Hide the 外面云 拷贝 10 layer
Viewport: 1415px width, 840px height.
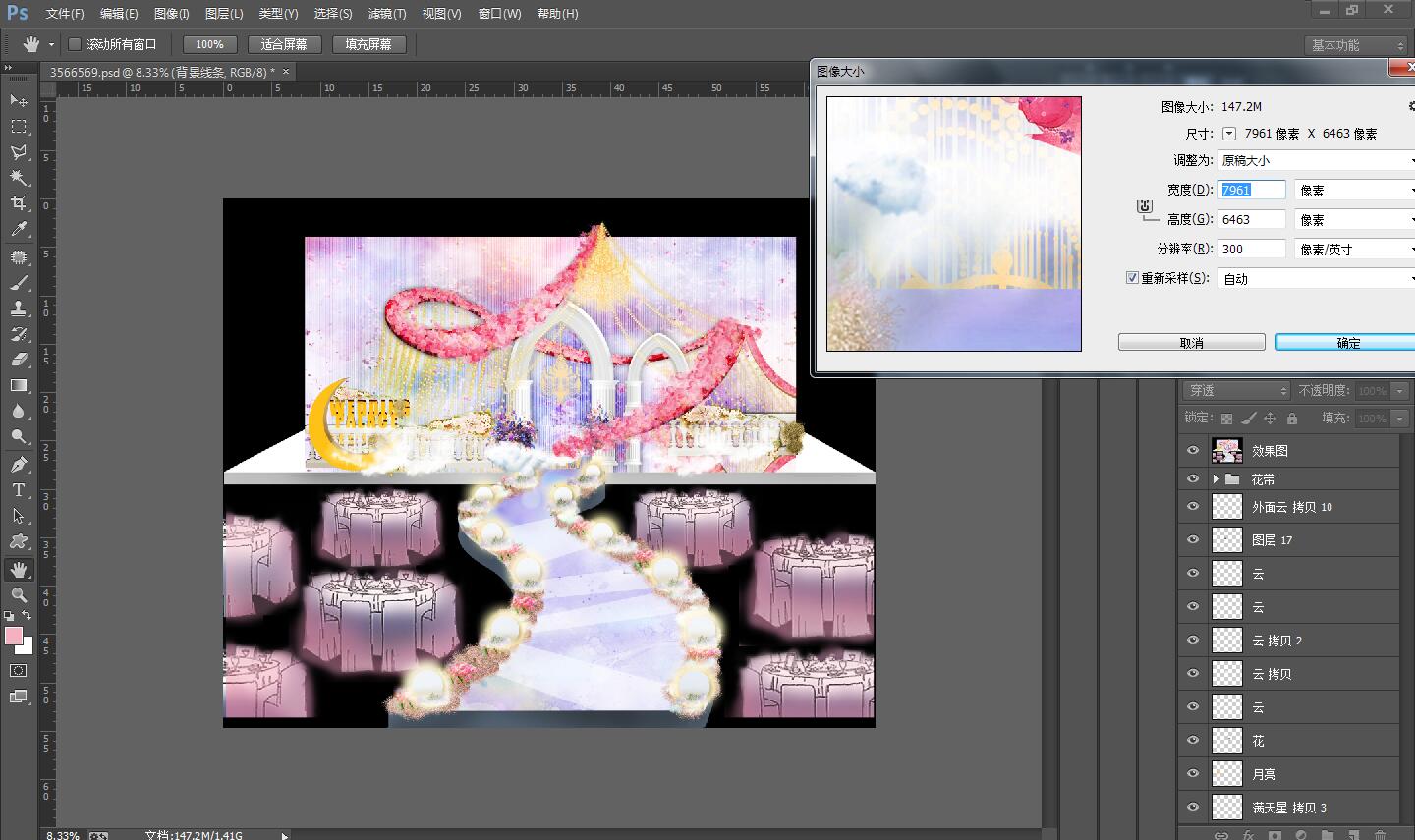(x=1193, y=506)
